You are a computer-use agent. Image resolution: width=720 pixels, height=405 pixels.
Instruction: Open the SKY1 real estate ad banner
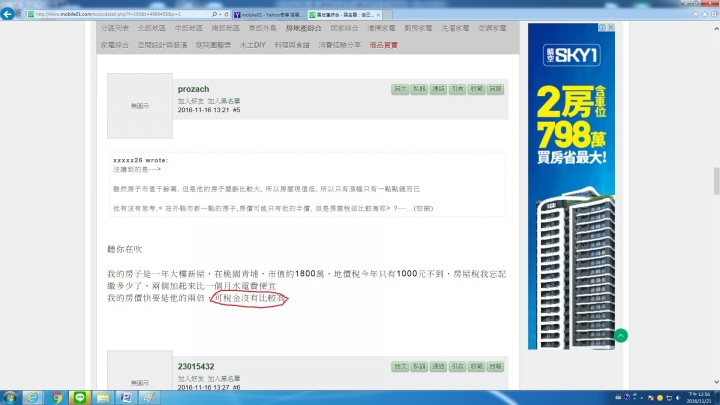571,186
